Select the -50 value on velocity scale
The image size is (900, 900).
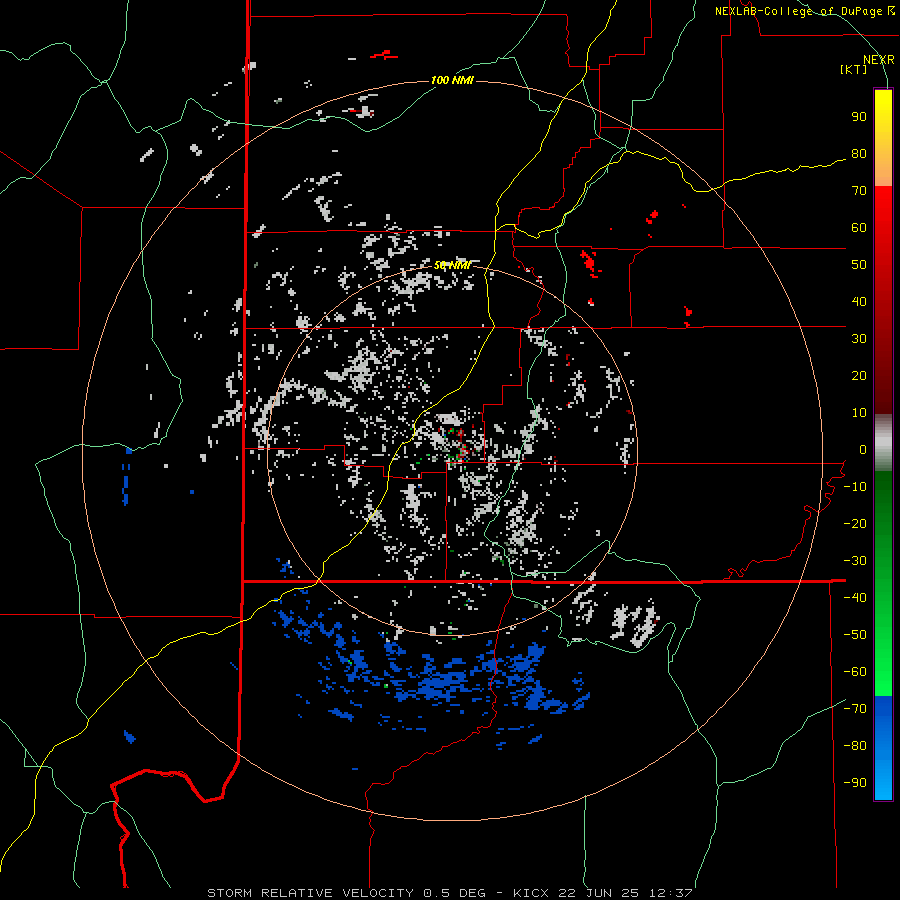pos(855,634)
